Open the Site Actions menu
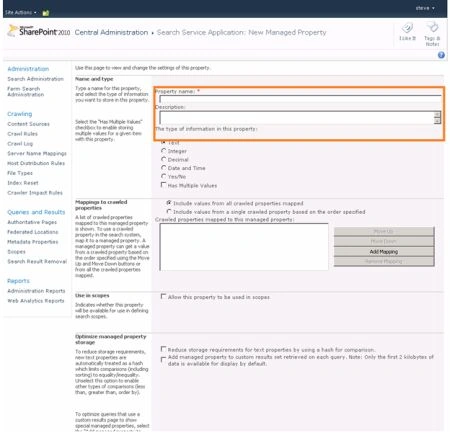This screenshot has height=433, width=450. 21,13
